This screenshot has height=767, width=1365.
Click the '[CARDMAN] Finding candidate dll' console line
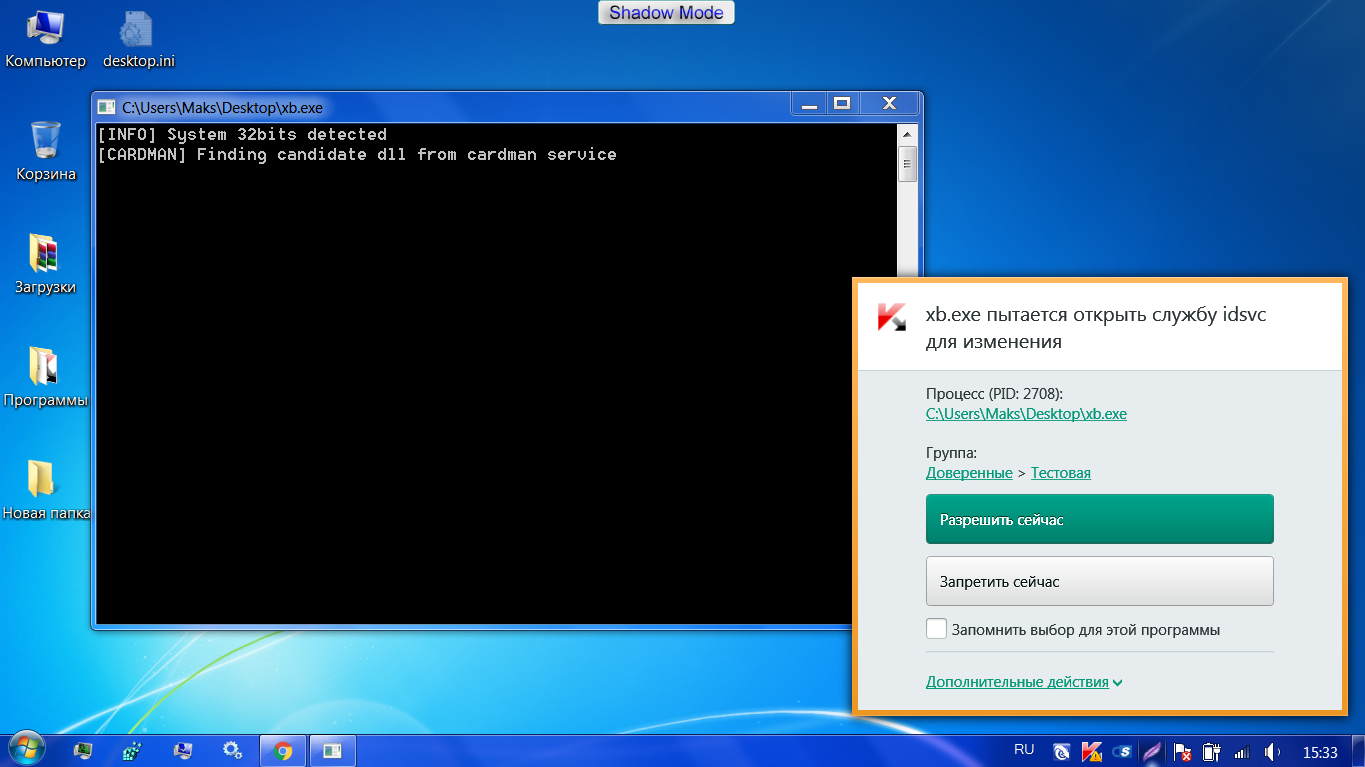tap(357, 154)
